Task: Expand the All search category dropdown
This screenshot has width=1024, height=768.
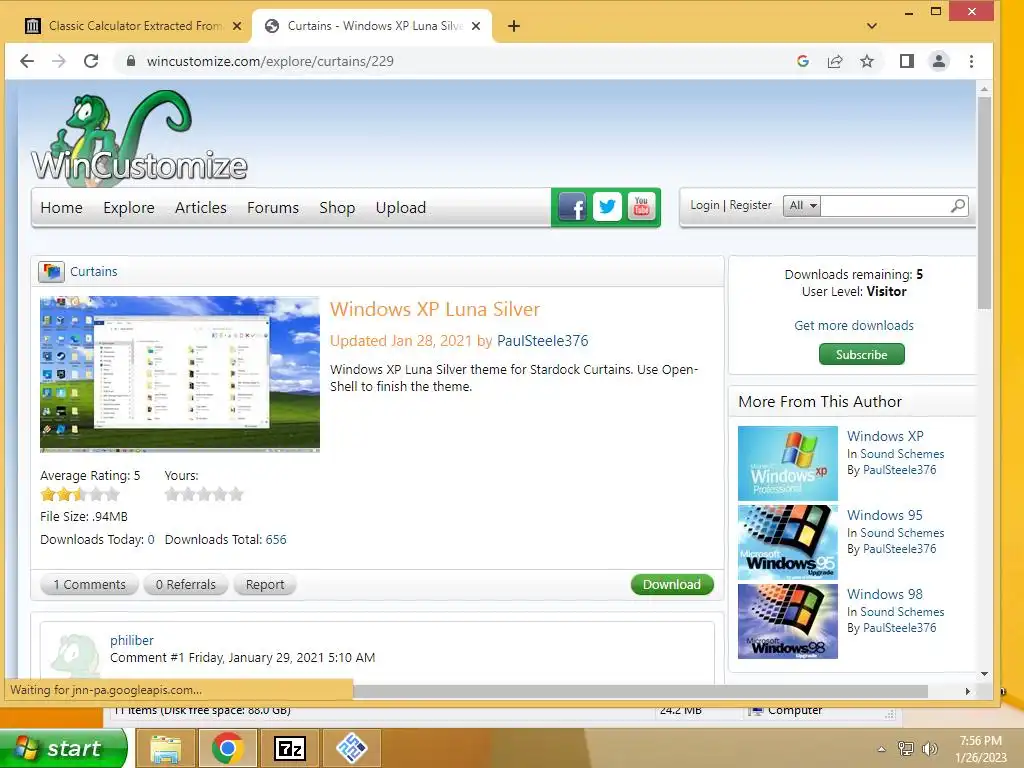Action: click(802, 206)
